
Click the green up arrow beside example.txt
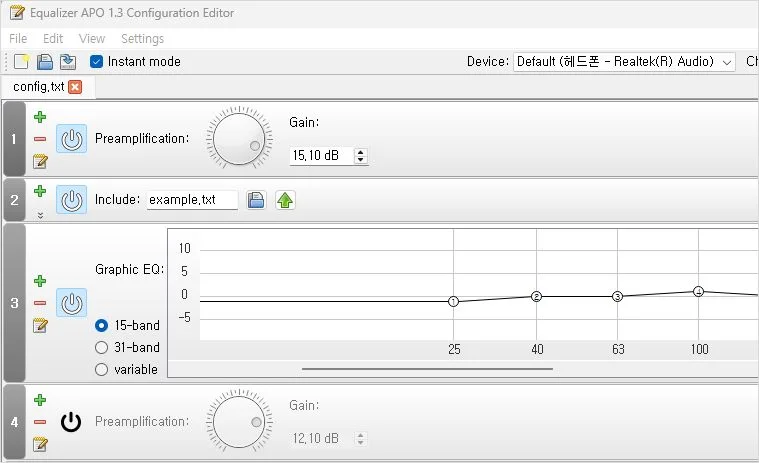coord(285,200)
